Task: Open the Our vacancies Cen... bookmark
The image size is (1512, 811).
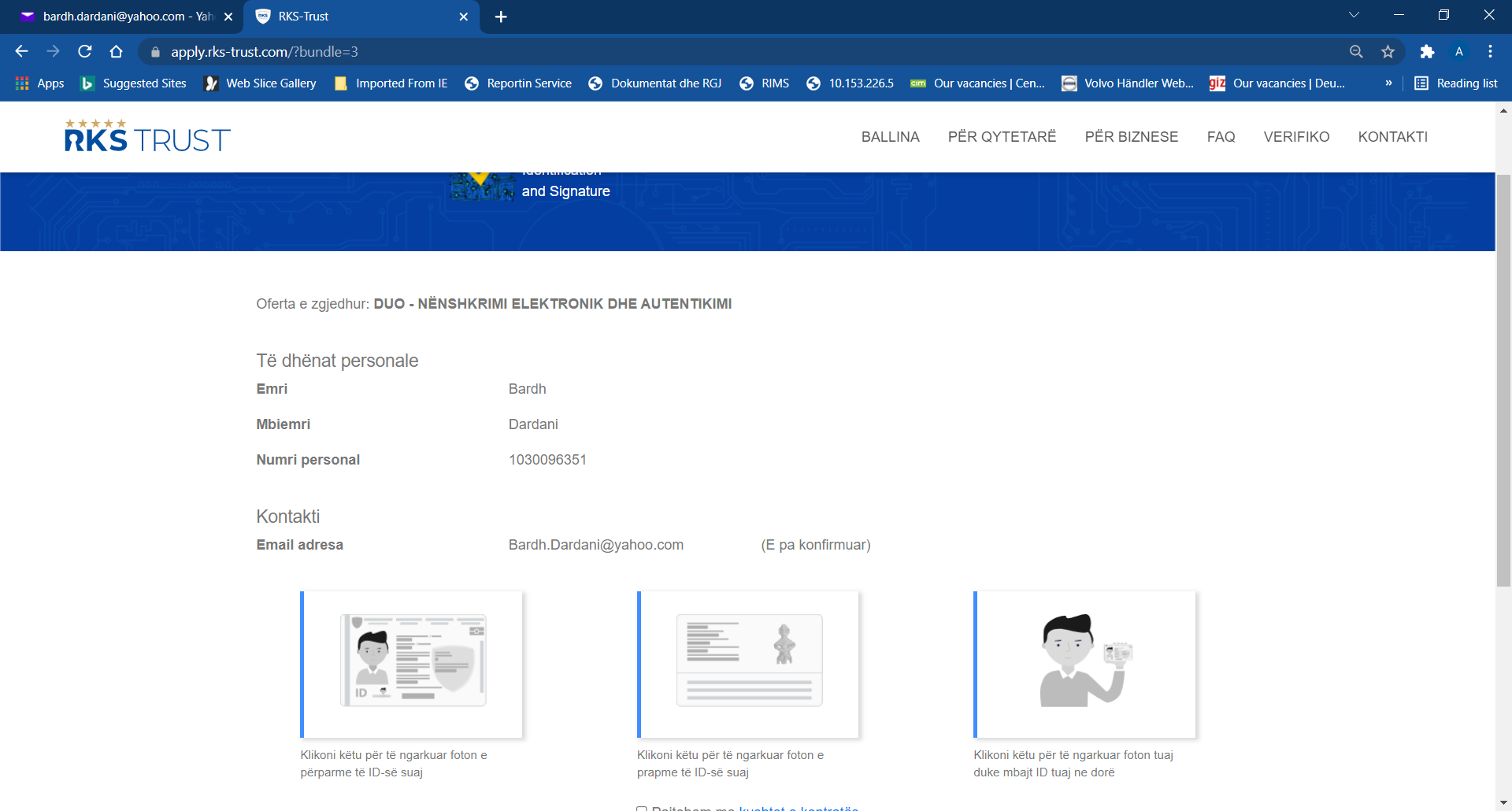Action: click(977, 83)
